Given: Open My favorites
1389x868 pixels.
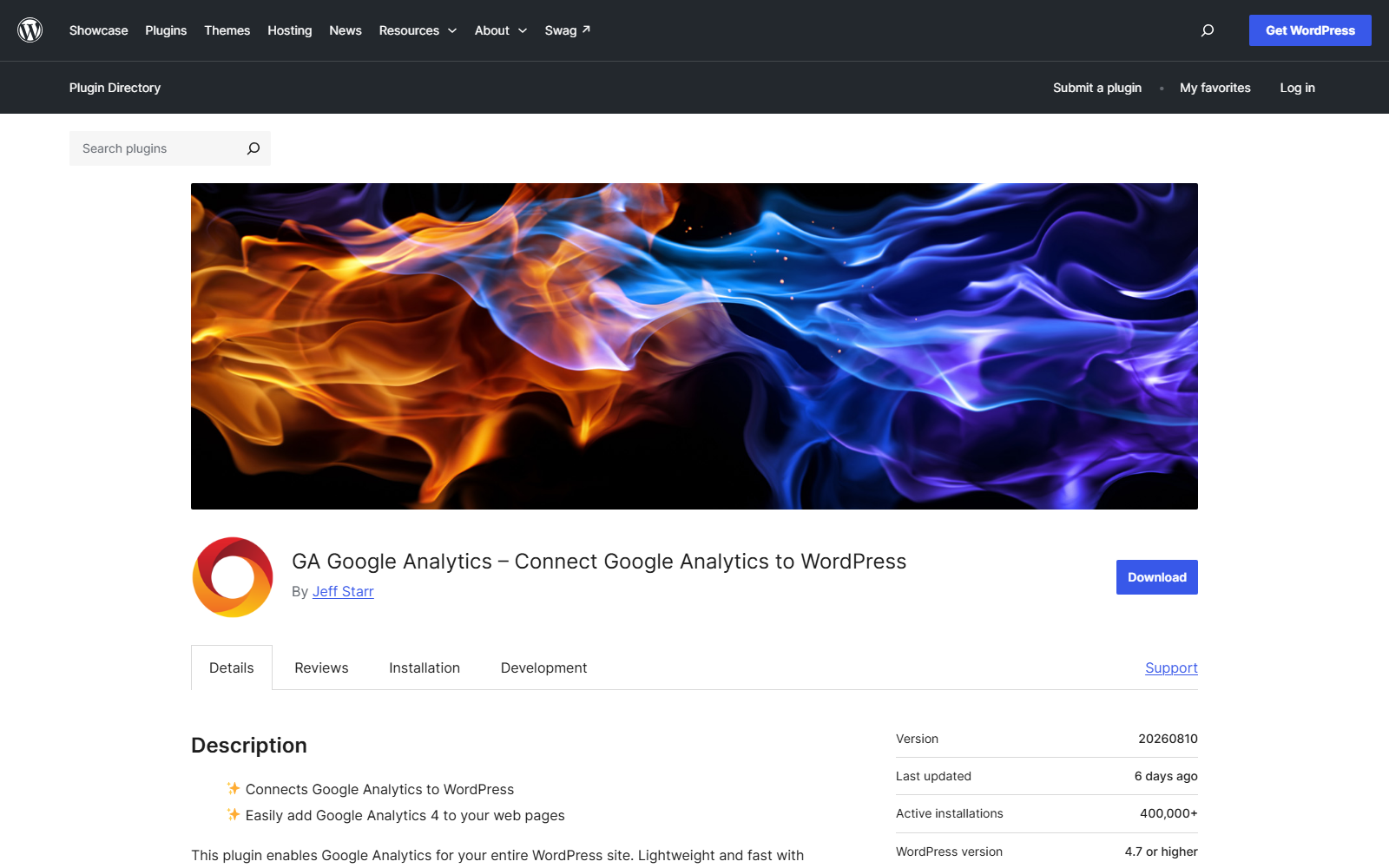Looking at the screenshot, I should click(1215, 88).
